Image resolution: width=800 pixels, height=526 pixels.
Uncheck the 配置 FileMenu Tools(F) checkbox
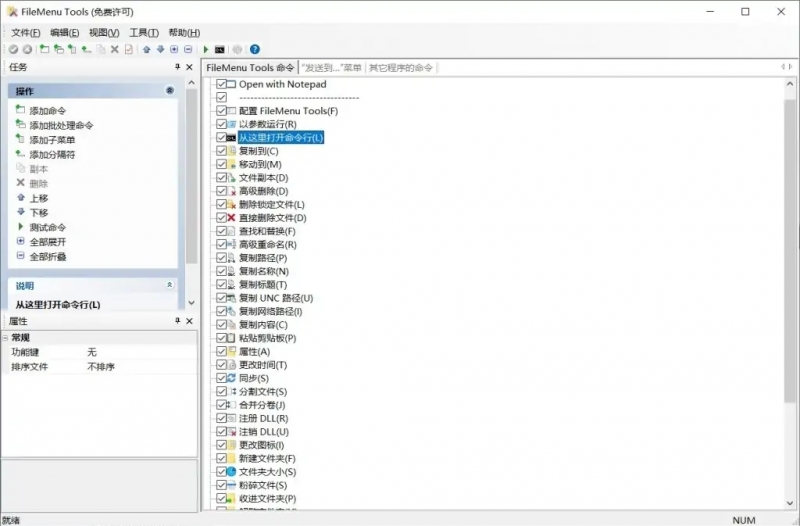221,111
